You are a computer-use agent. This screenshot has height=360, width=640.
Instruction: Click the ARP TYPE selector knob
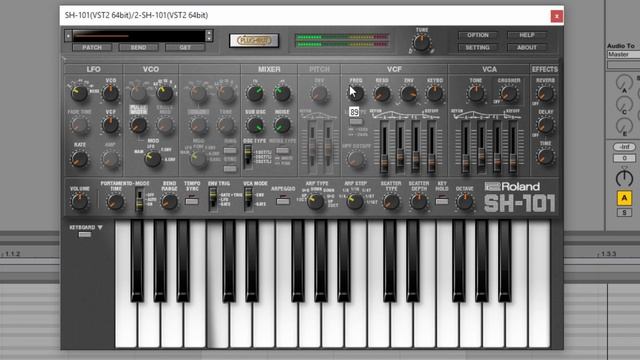(315, 202)
